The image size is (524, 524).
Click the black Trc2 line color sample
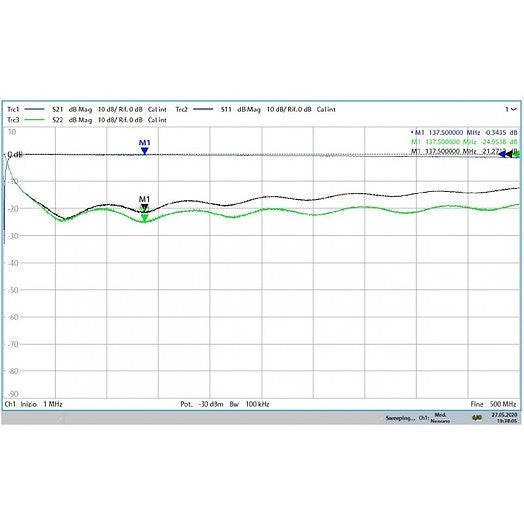click(x=203, y=109)
